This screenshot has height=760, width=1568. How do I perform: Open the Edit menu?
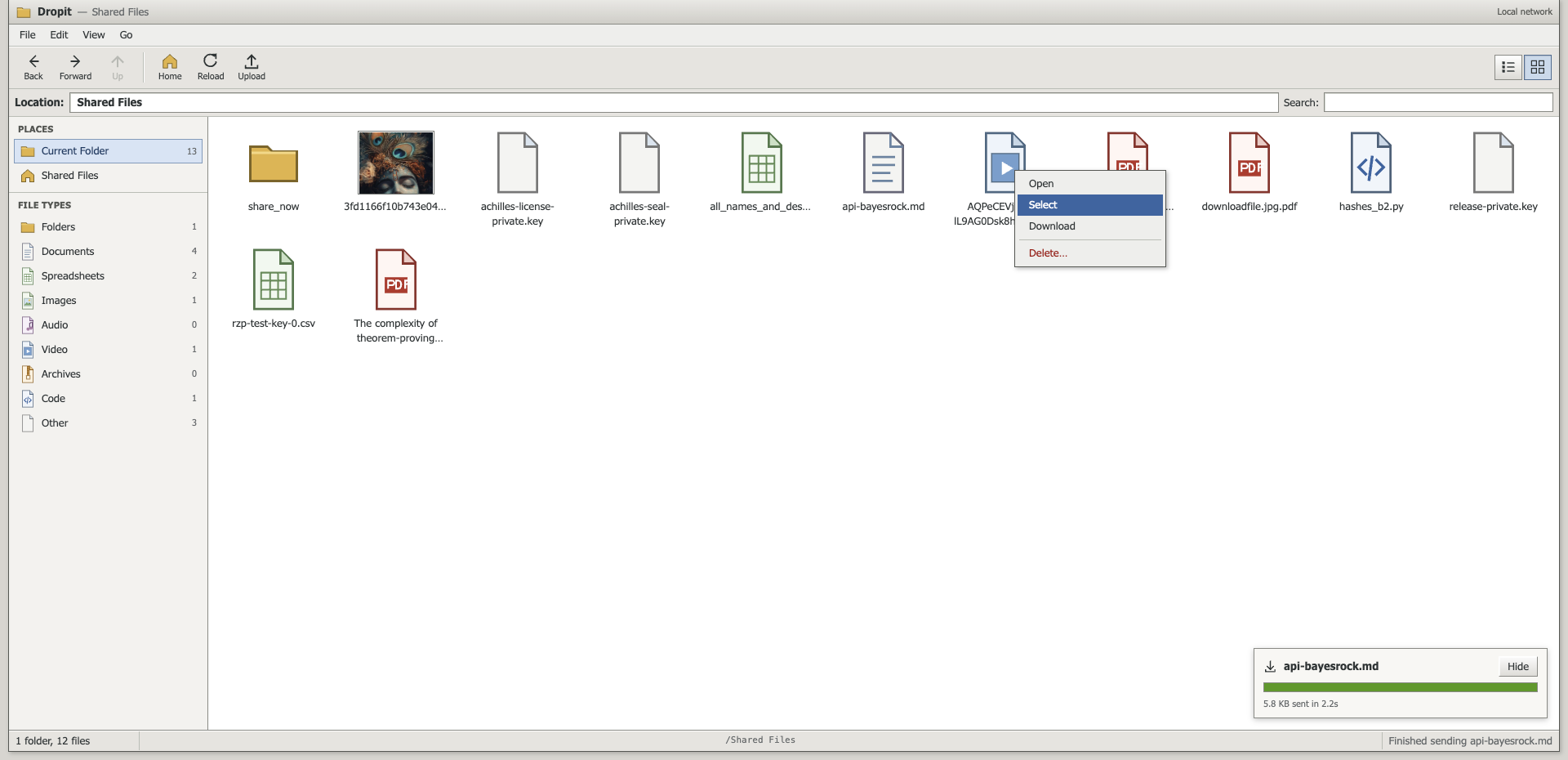59,35
